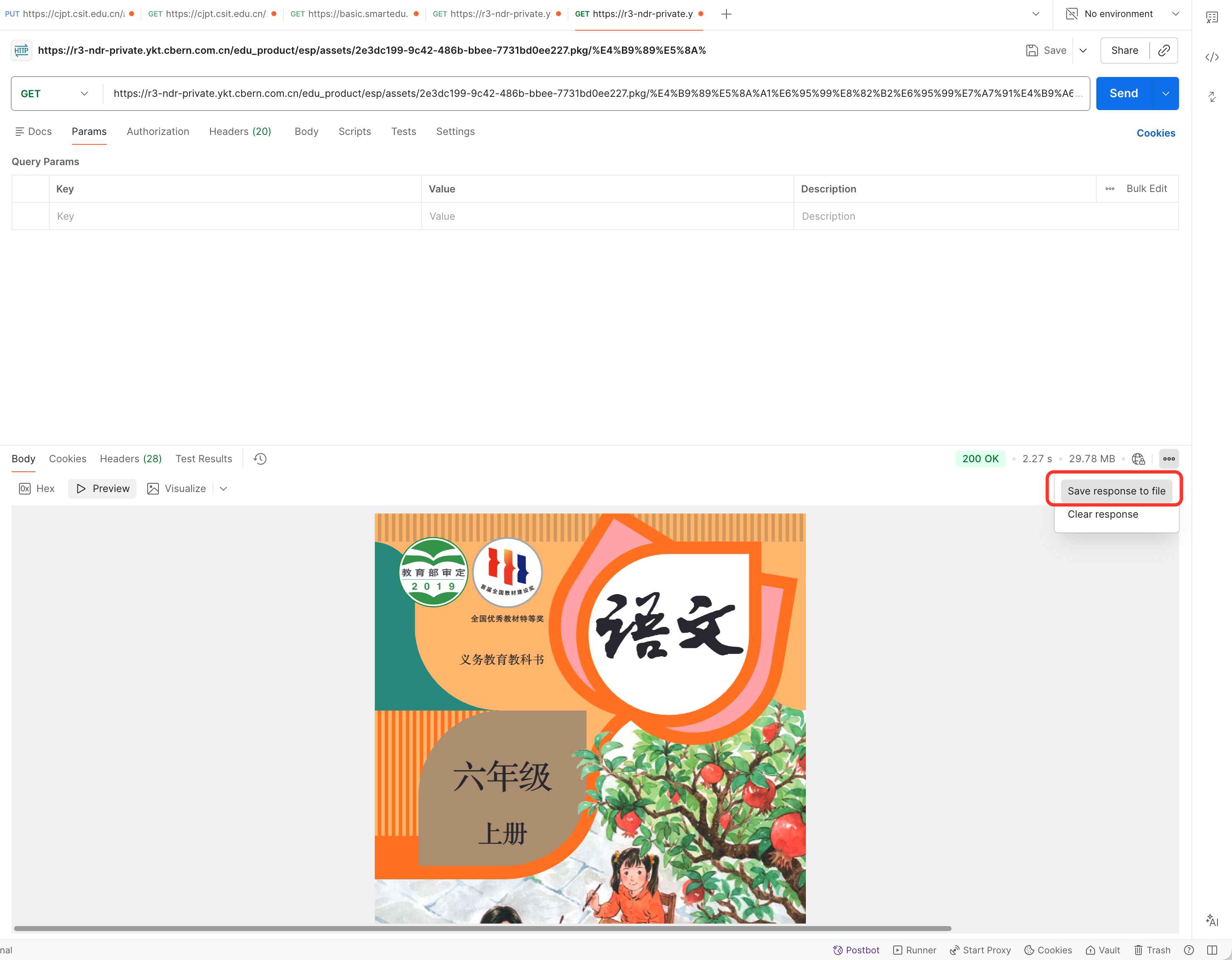Click the Share button

[1125, 50]
